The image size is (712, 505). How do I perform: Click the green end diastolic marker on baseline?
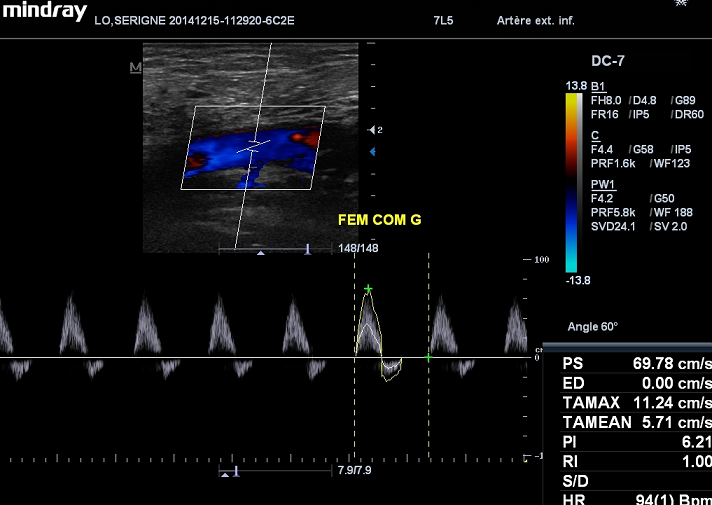(428, 357)
